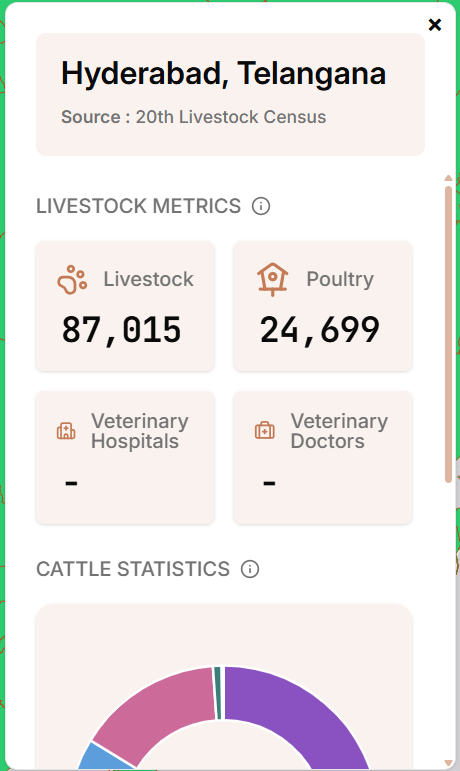Select the Poultry 24,699 metric card
Viewport: 460px width, 771px height.
[x=323, y=306]
